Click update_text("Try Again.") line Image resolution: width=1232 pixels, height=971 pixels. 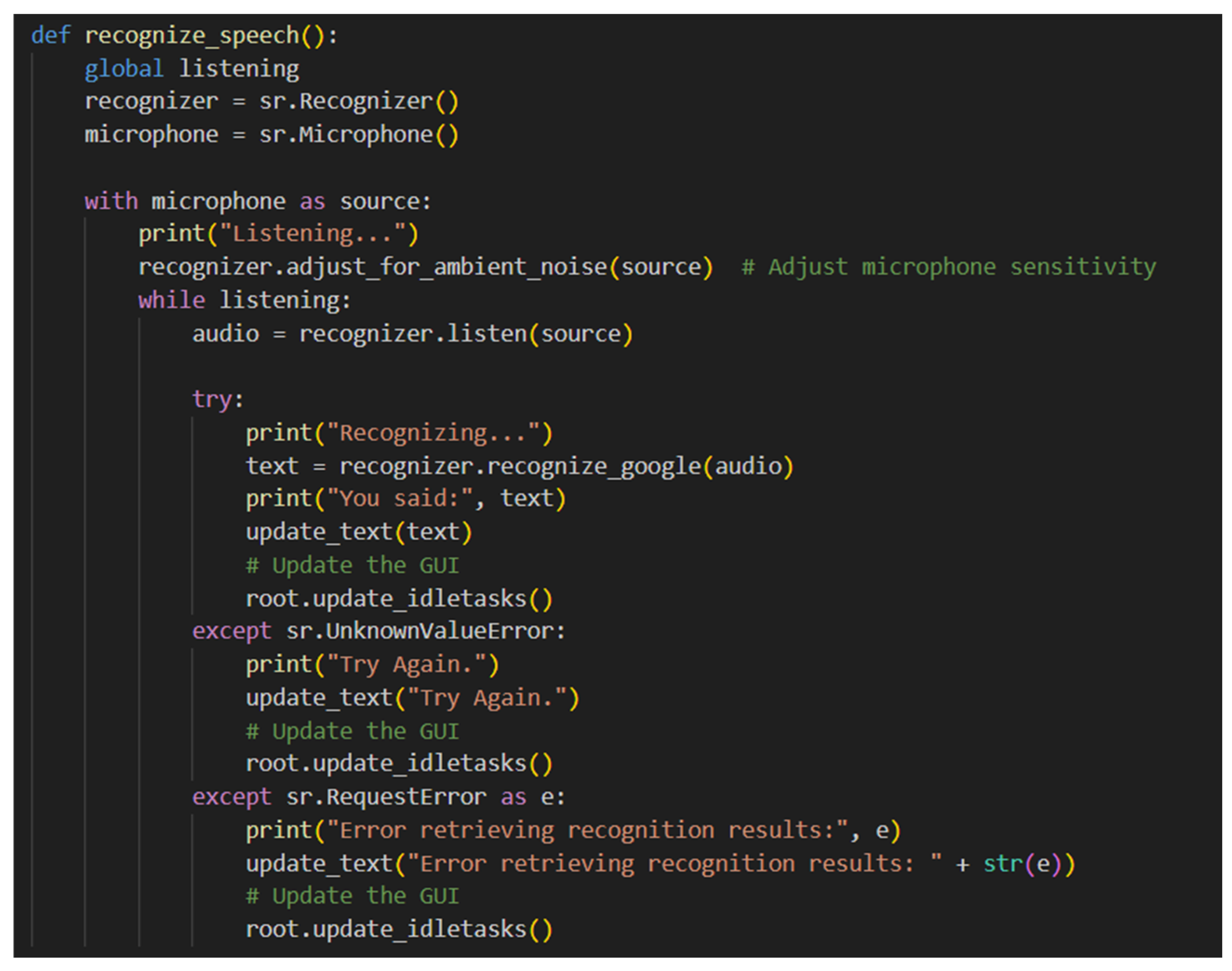[411, 698]
